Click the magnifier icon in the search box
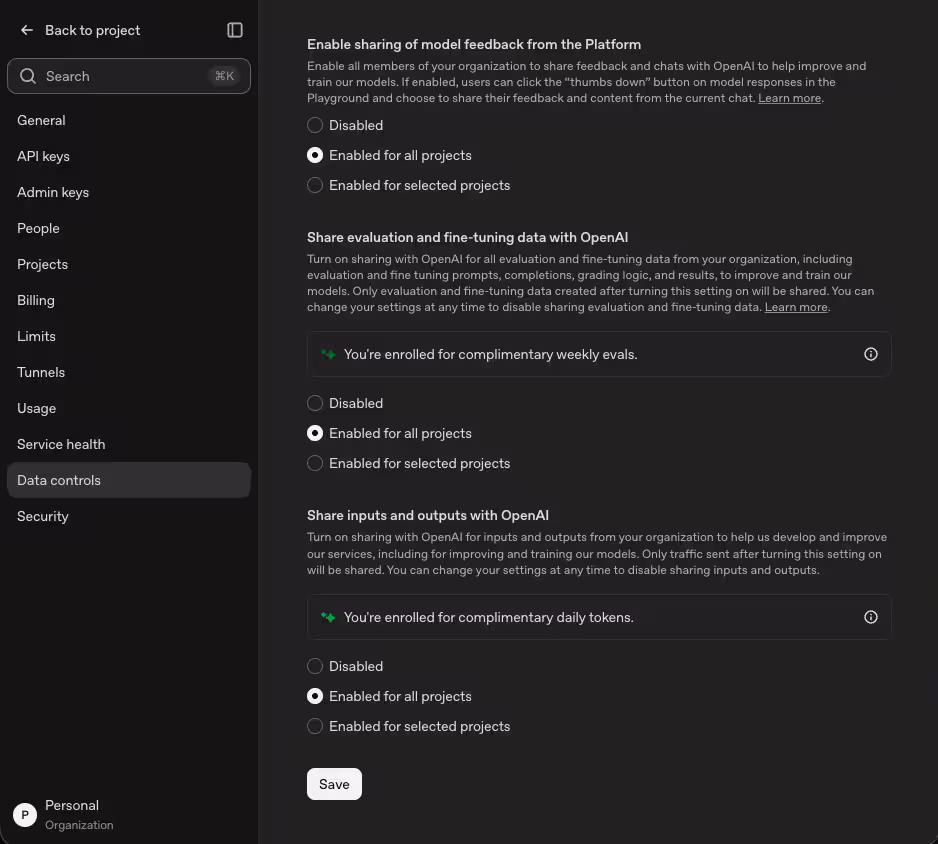The height and width of the screenshot is (844, 938). (28, 76)
